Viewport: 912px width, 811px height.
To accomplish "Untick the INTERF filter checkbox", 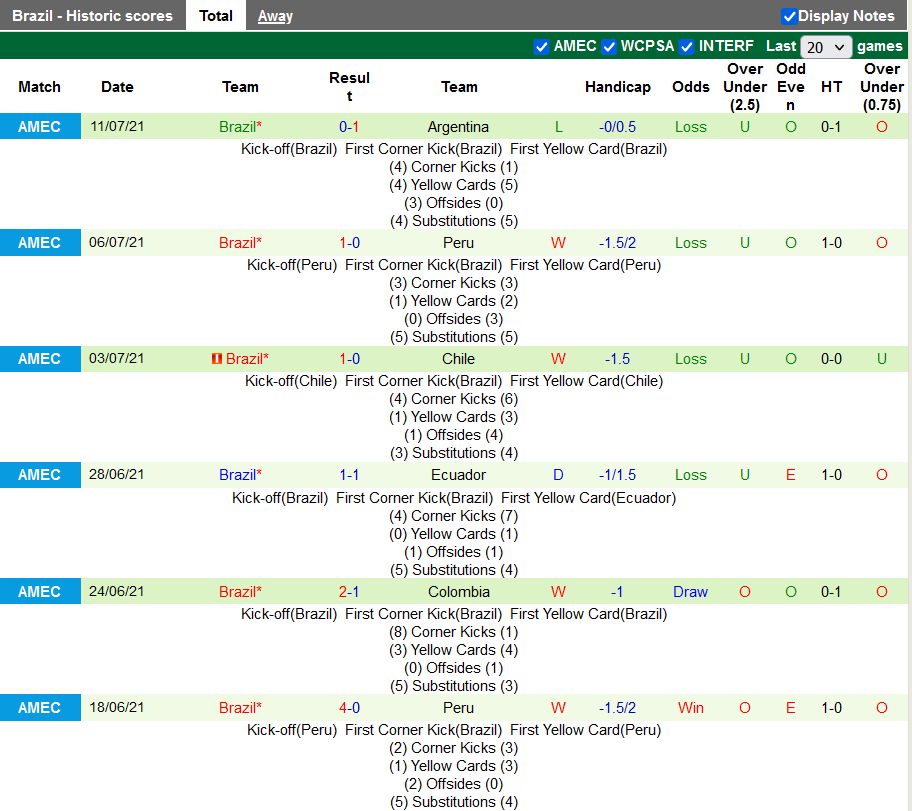I will coord(687,47).
